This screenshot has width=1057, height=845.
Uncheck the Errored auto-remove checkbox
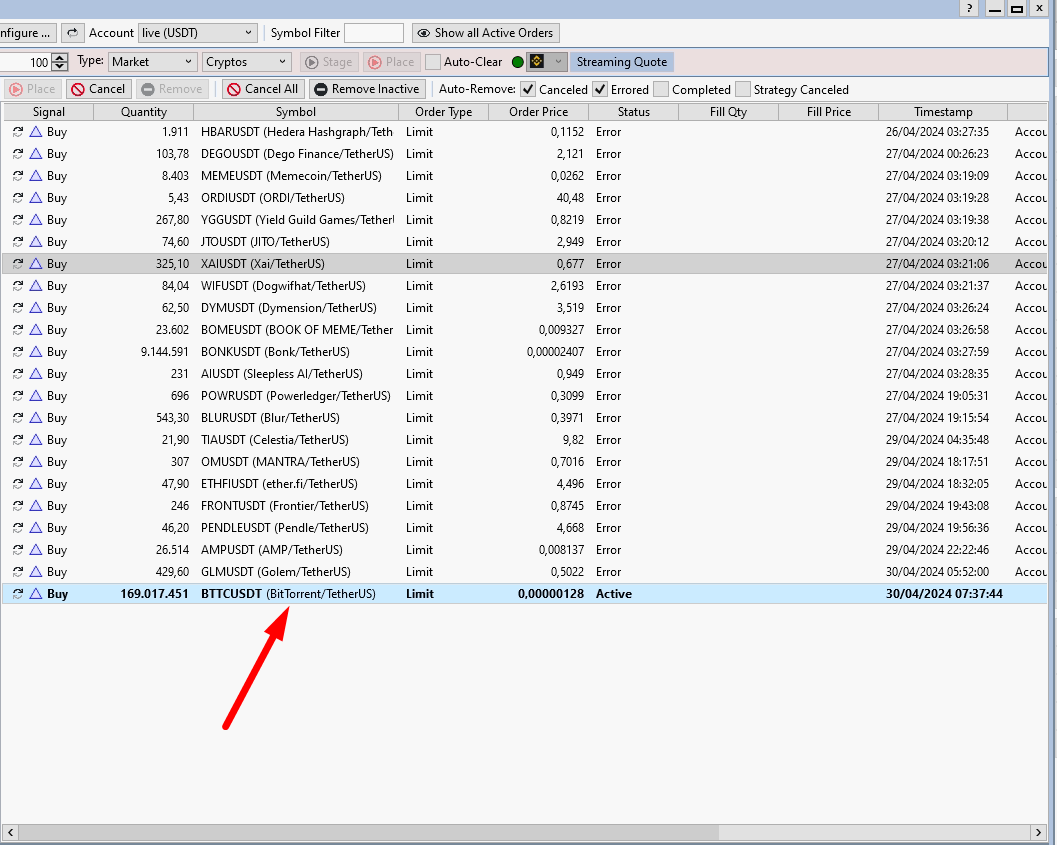click(x=600, y=90)
